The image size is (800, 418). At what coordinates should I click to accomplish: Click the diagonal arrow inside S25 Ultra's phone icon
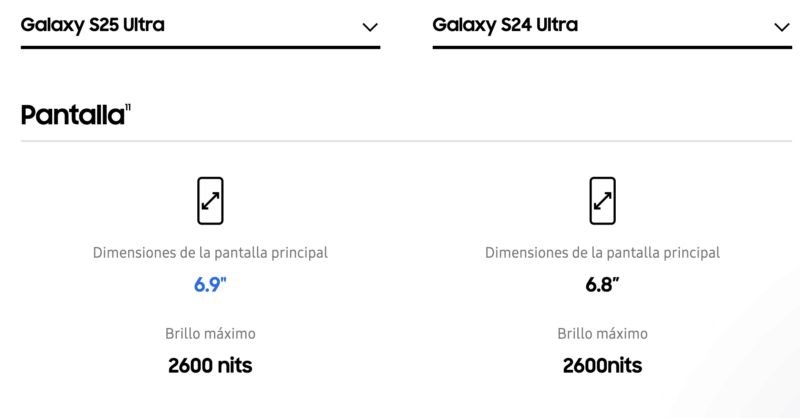pos(210,201)
